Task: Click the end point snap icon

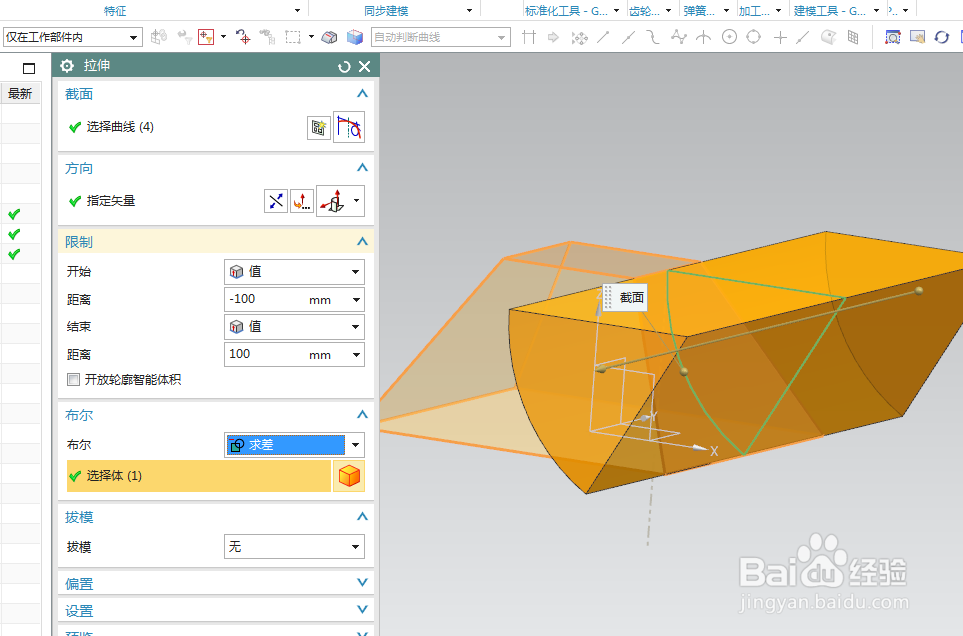Action: [x=603, y=37]
